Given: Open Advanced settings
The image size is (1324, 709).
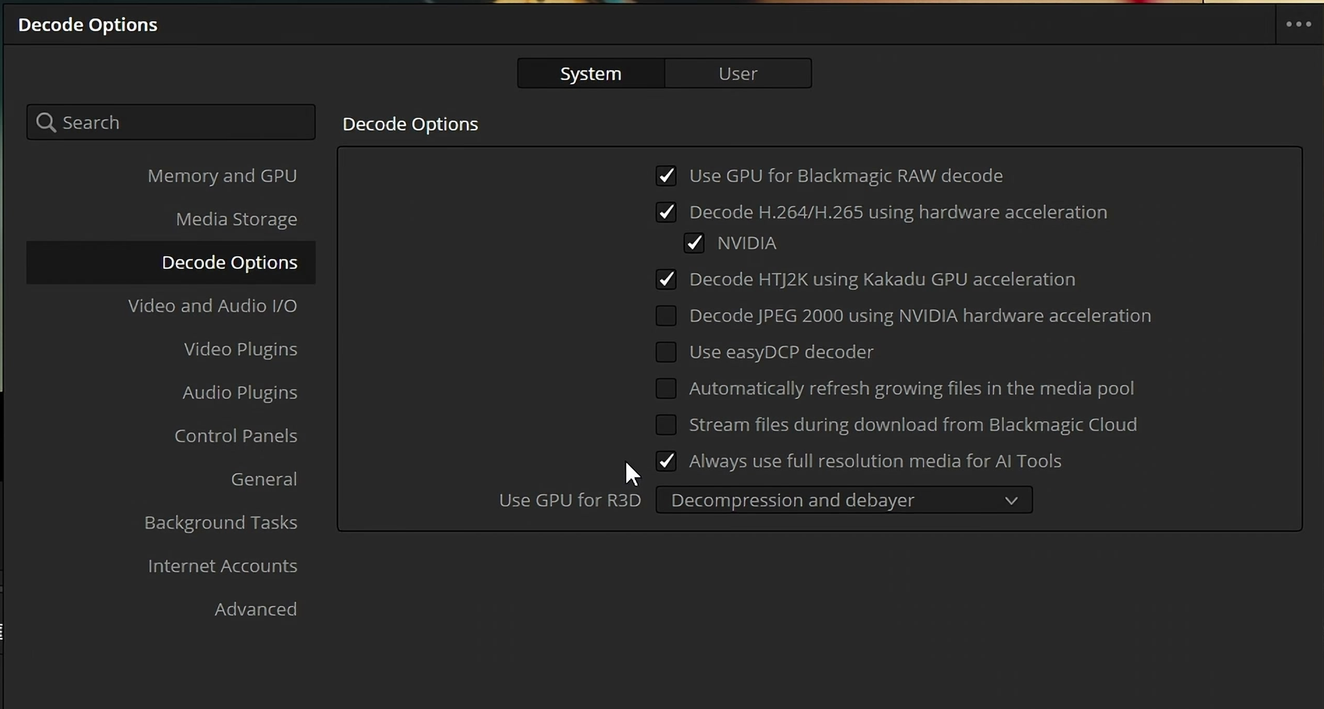Looking at the screenshot, I should (x=256, y=609).
